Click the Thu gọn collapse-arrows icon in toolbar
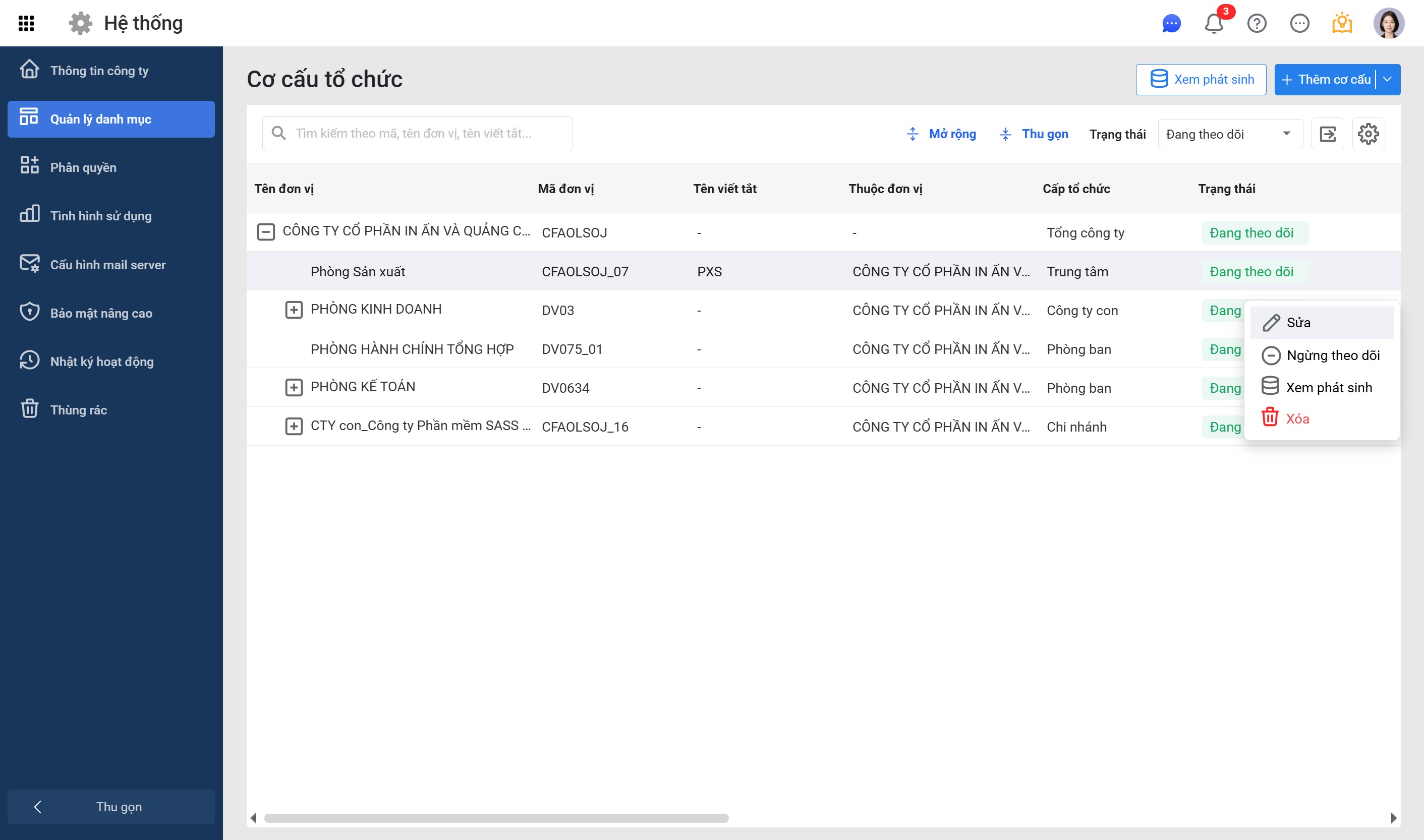The width and height of the screenshot is (1424, 840). [x=1005, y=134]
